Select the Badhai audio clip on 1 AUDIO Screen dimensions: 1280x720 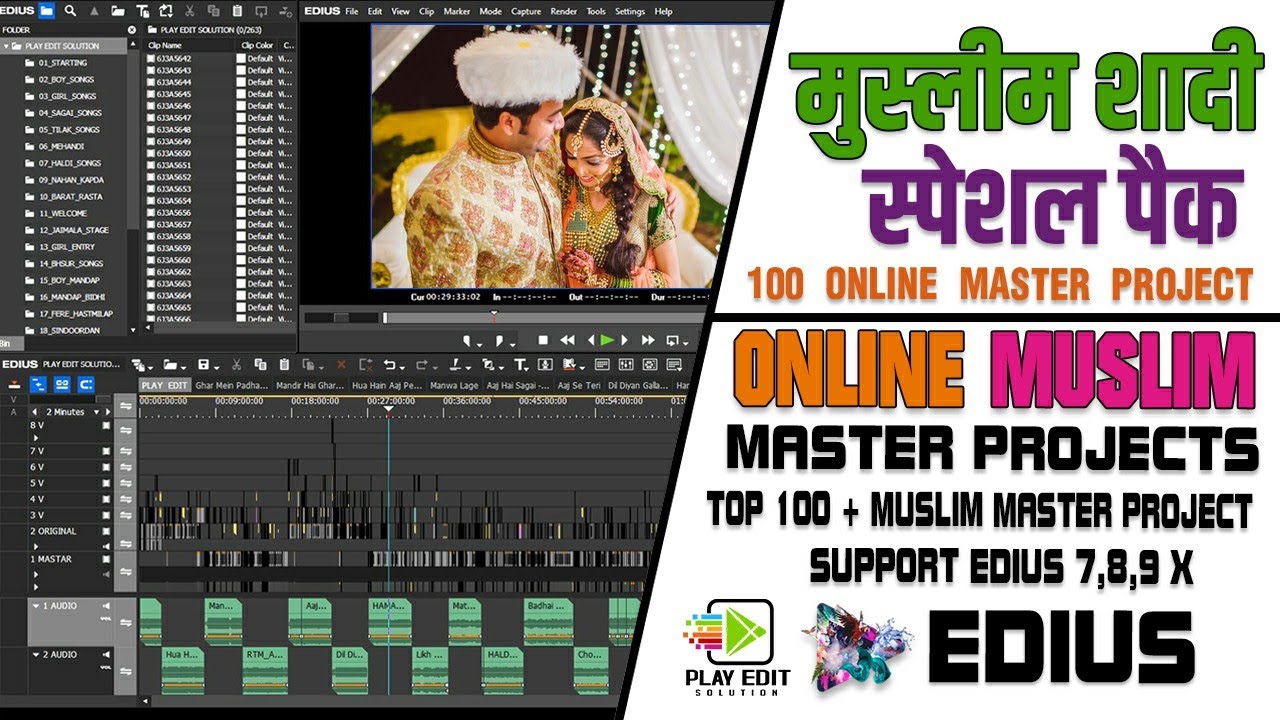point(549,621)
